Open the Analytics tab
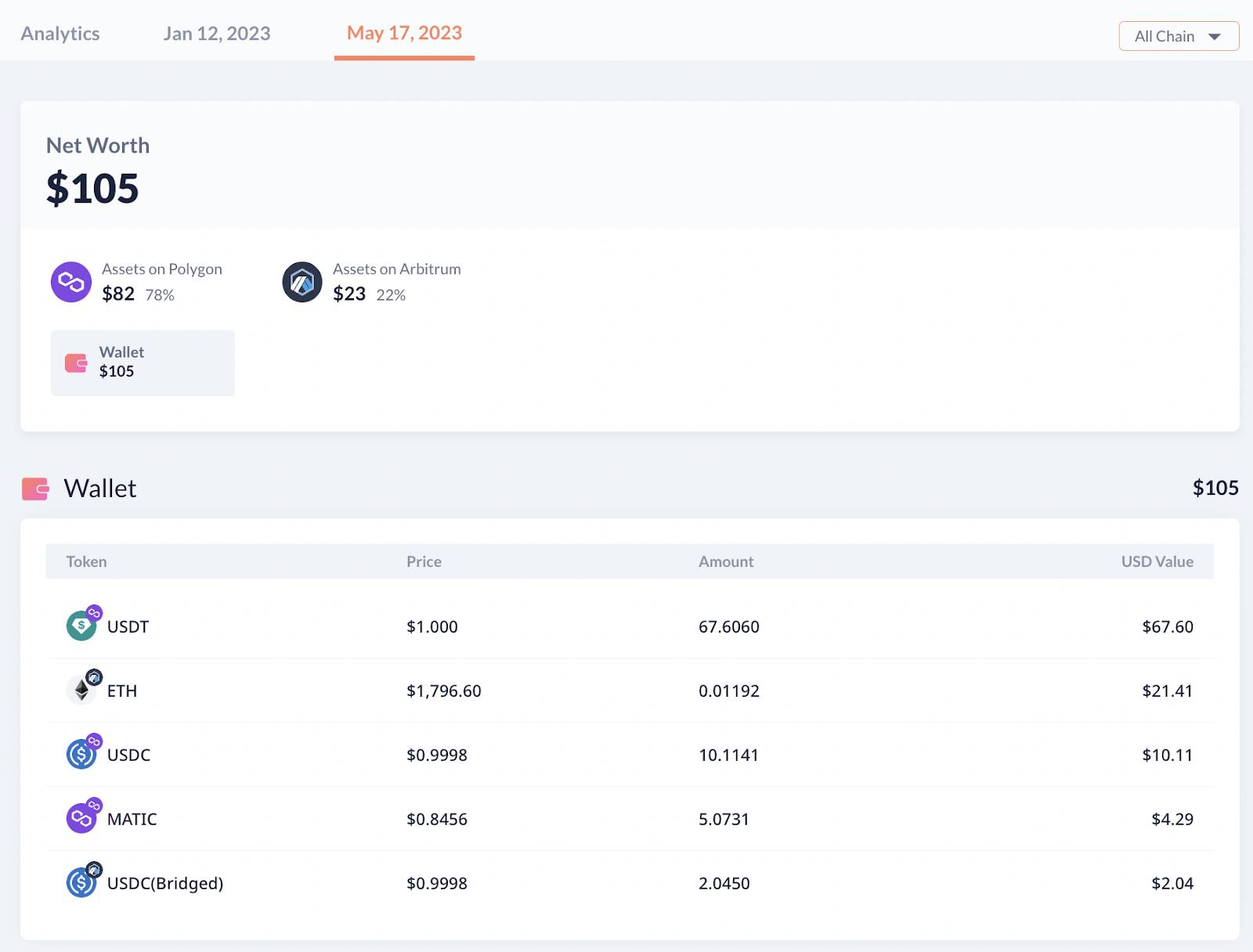The height and width of the screenshot is (952, 1253). coord(60,34)
